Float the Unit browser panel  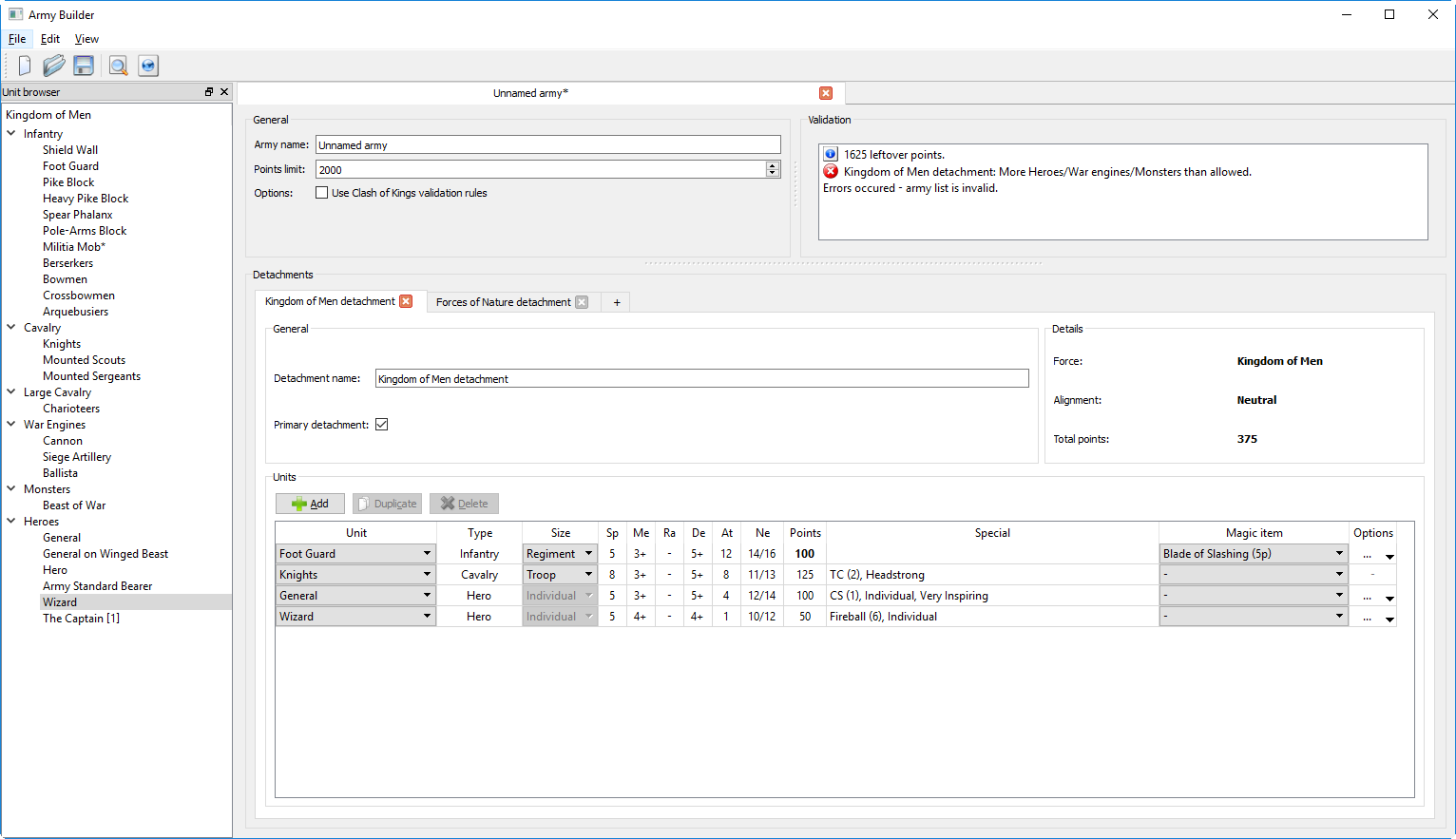(209, 92)
